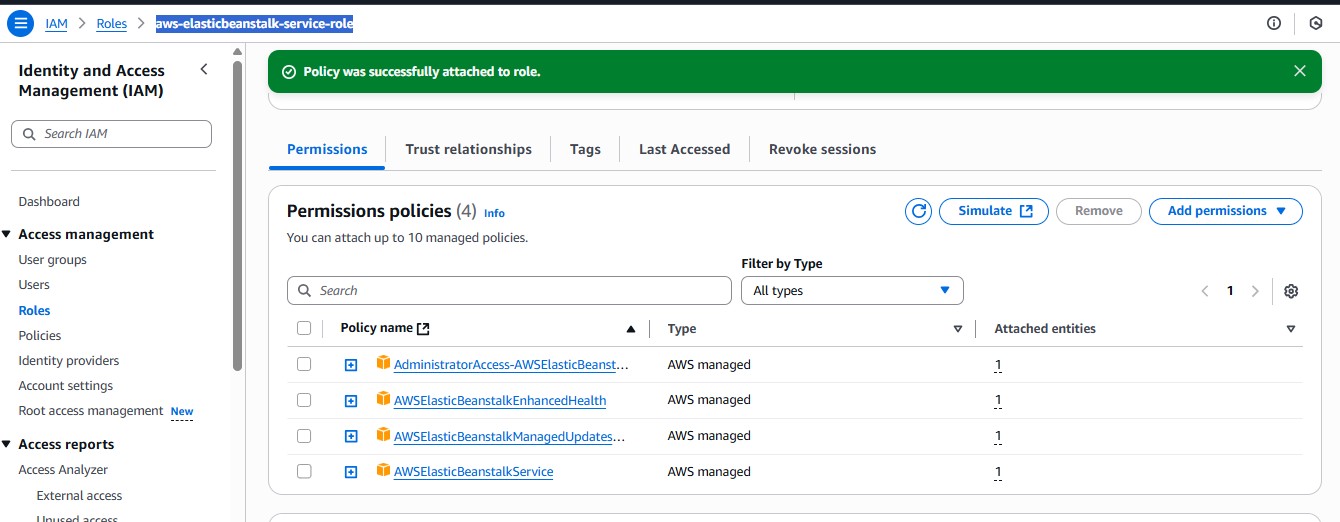The height and width of the screenshot is (522, 1340).
Task: Open User groups in the sidebar
Action: 52,260
